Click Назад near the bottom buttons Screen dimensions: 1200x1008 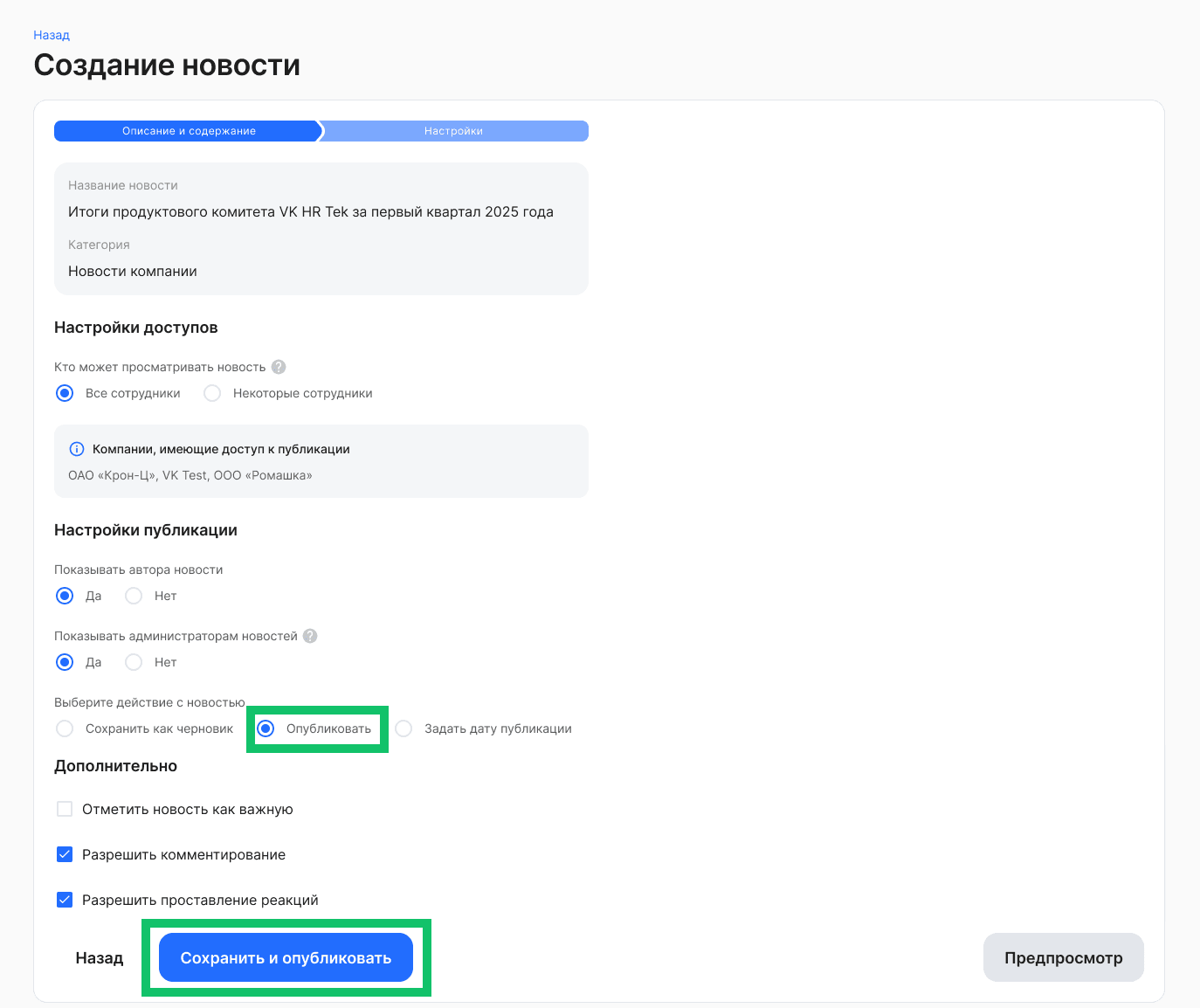[x=99, y=957]
